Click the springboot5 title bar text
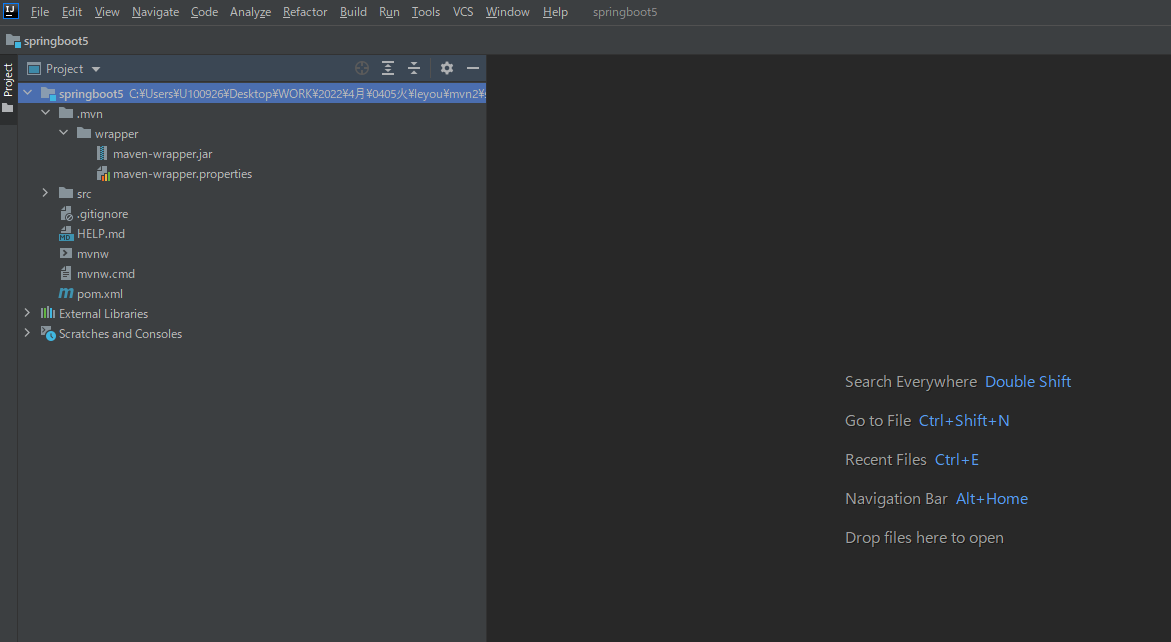Viewport: 1171px width, 642px height. click(625, 12)
